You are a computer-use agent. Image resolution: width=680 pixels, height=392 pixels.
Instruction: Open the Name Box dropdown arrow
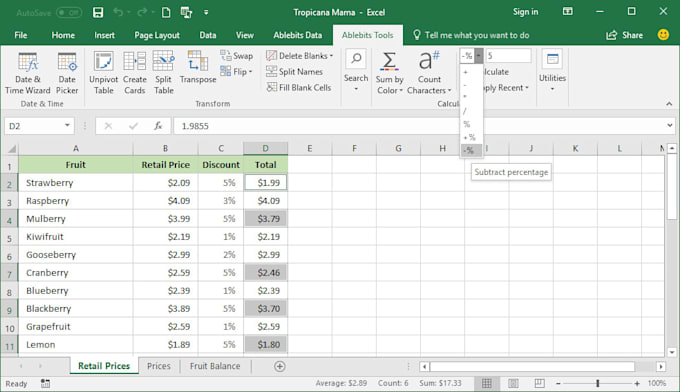pos(67,126)
